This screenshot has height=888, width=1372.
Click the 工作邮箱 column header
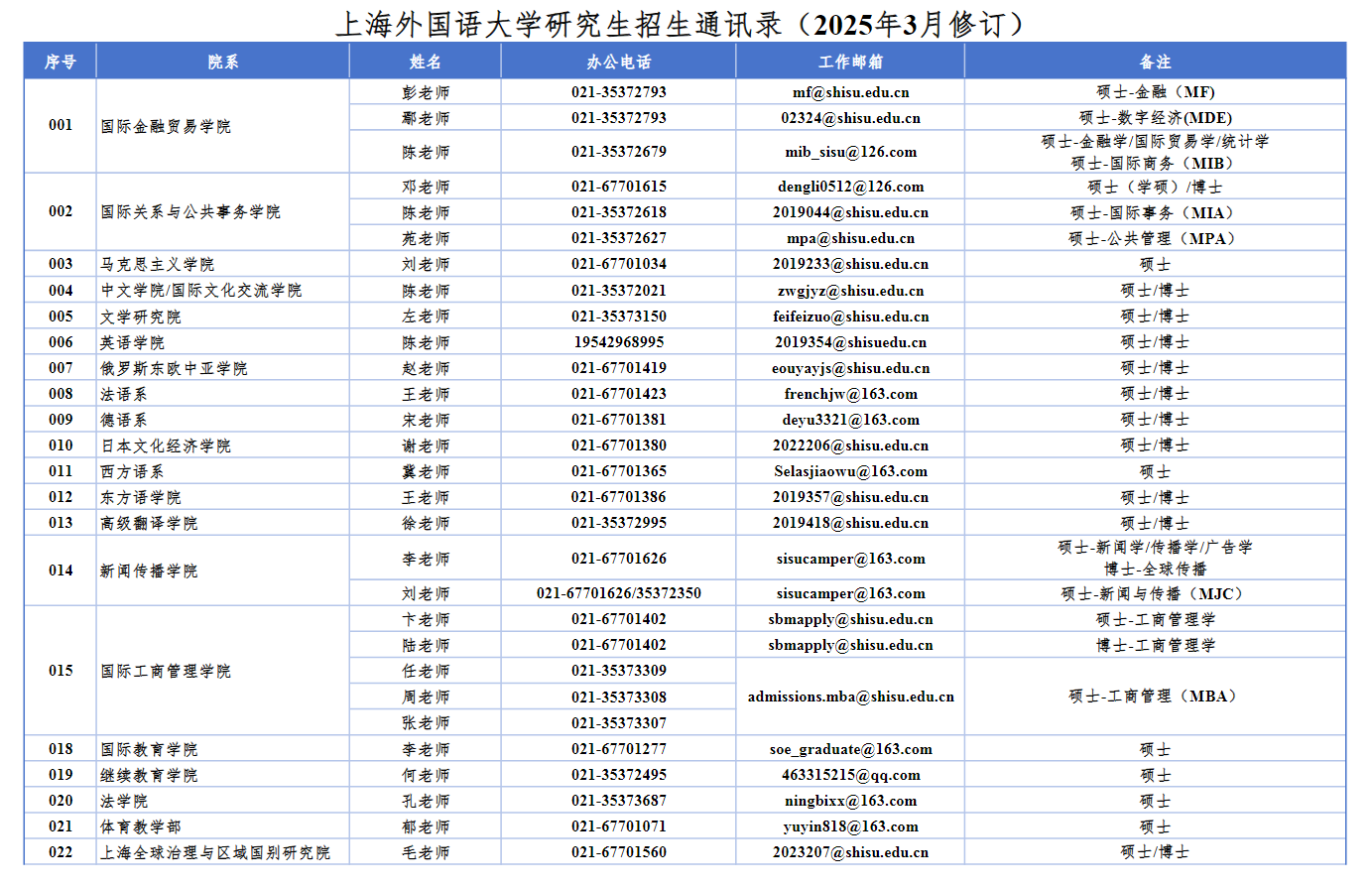(x=850, y=62)
